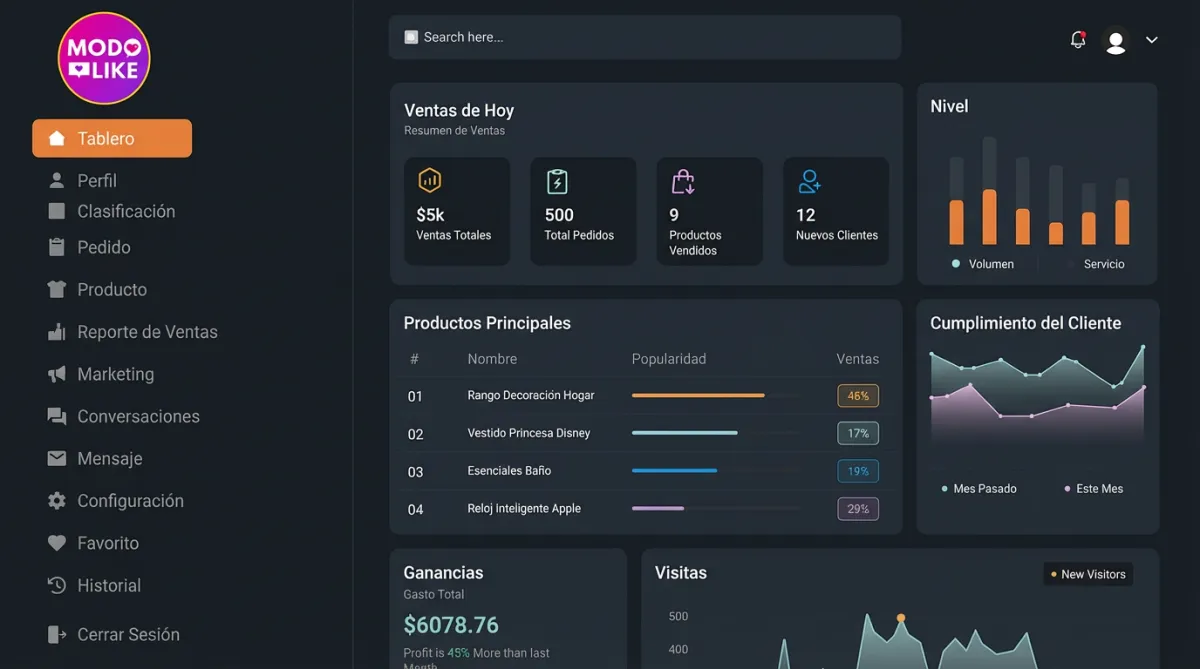Click the home icon beside Tablero
The width and height of the screenshot is (1200, 669).
57,138
